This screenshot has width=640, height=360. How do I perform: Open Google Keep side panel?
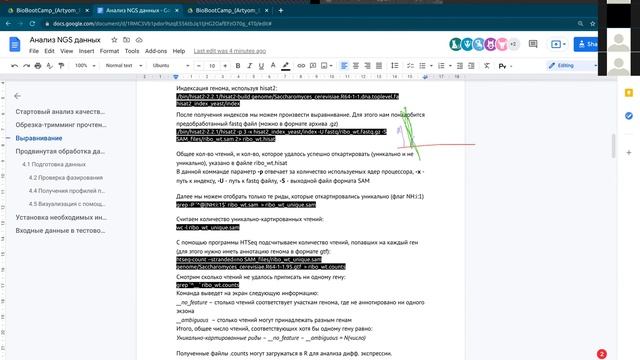click(x=629, y=93)
